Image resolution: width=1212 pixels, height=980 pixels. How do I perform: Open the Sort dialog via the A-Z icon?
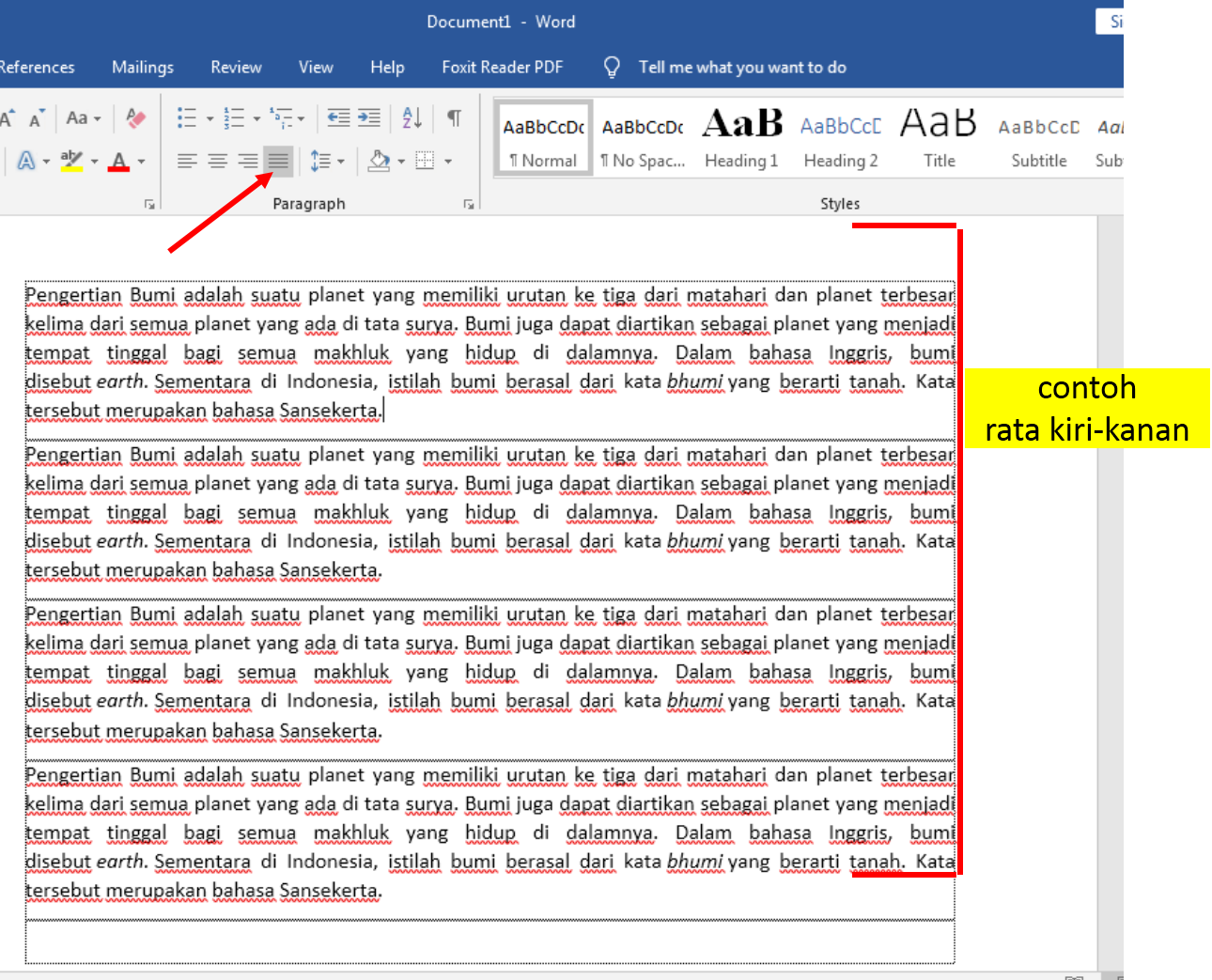click(412, 117)
